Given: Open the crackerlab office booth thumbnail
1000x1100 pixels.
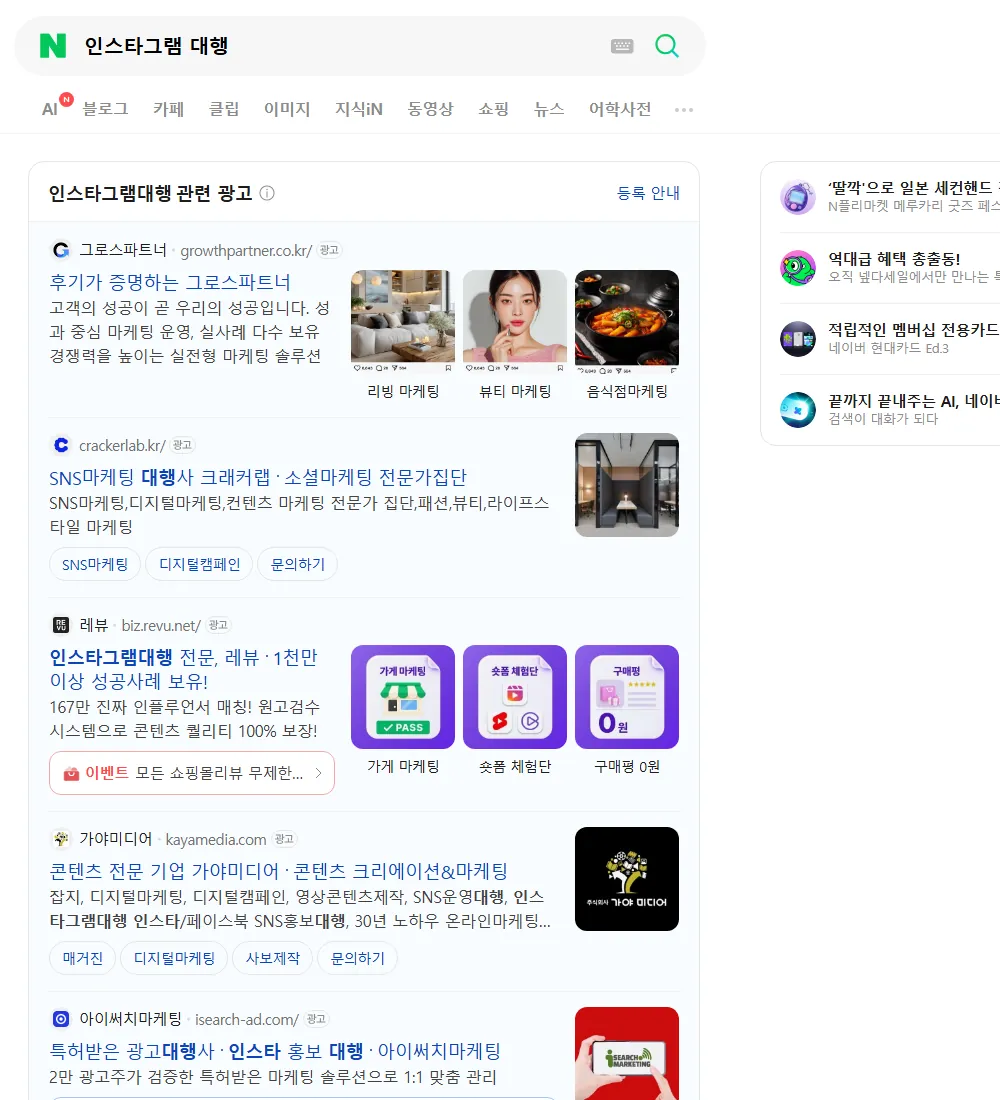Looking at the screenshot, I should [627, 485].
